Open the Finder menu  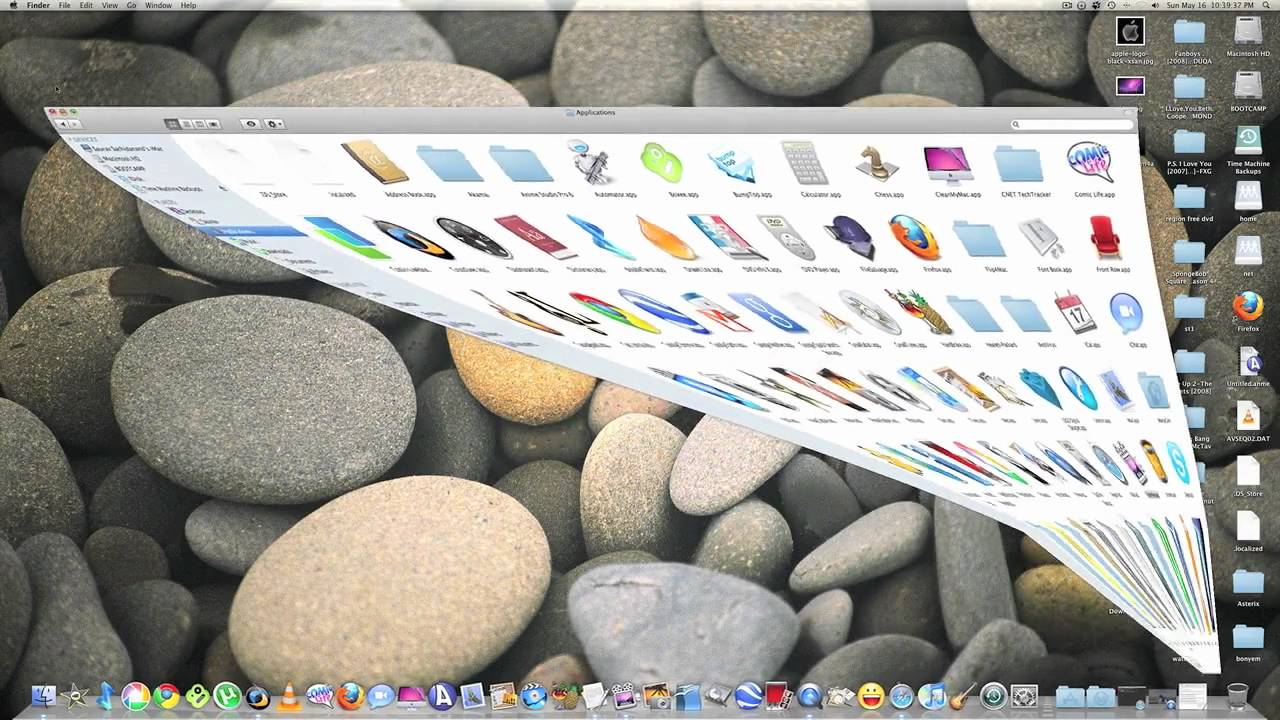[38, 6]
